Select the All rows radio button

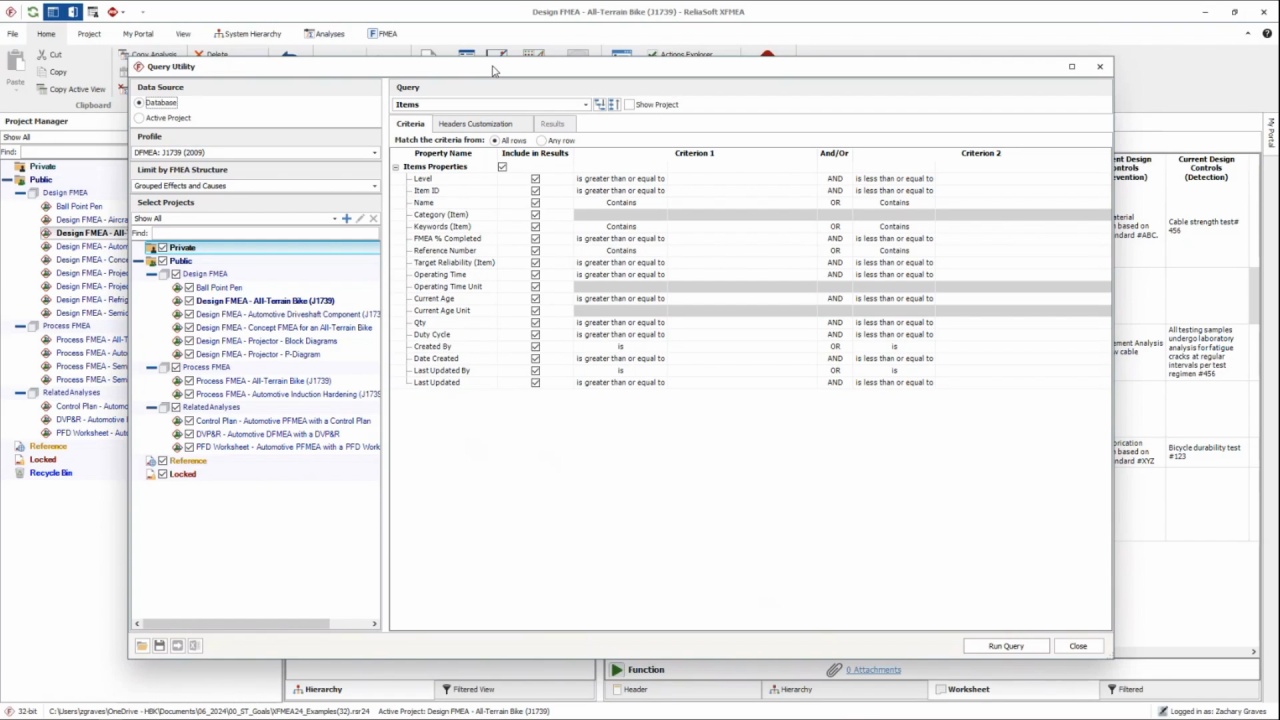(x=495, y=141)
